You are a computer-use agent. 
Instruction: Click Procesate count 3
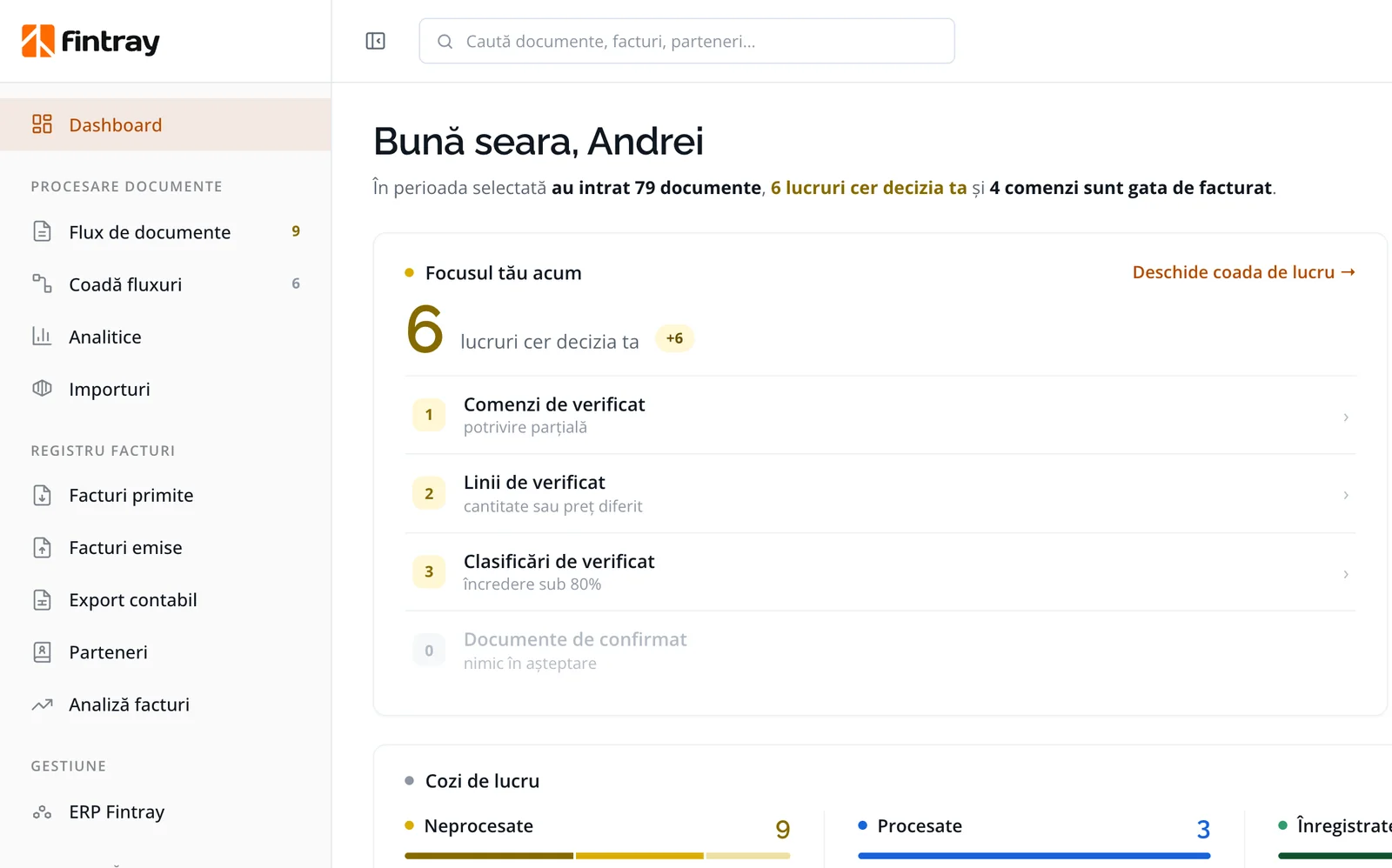pos(1203,829)
